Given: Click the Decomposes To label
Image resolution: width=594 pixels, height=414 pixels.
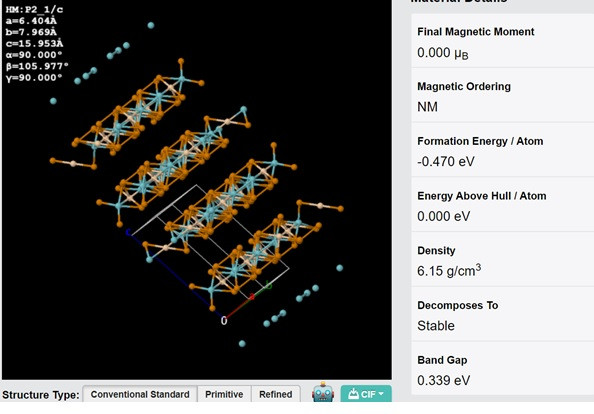Looking at the screenshot, I should [457, 305].
